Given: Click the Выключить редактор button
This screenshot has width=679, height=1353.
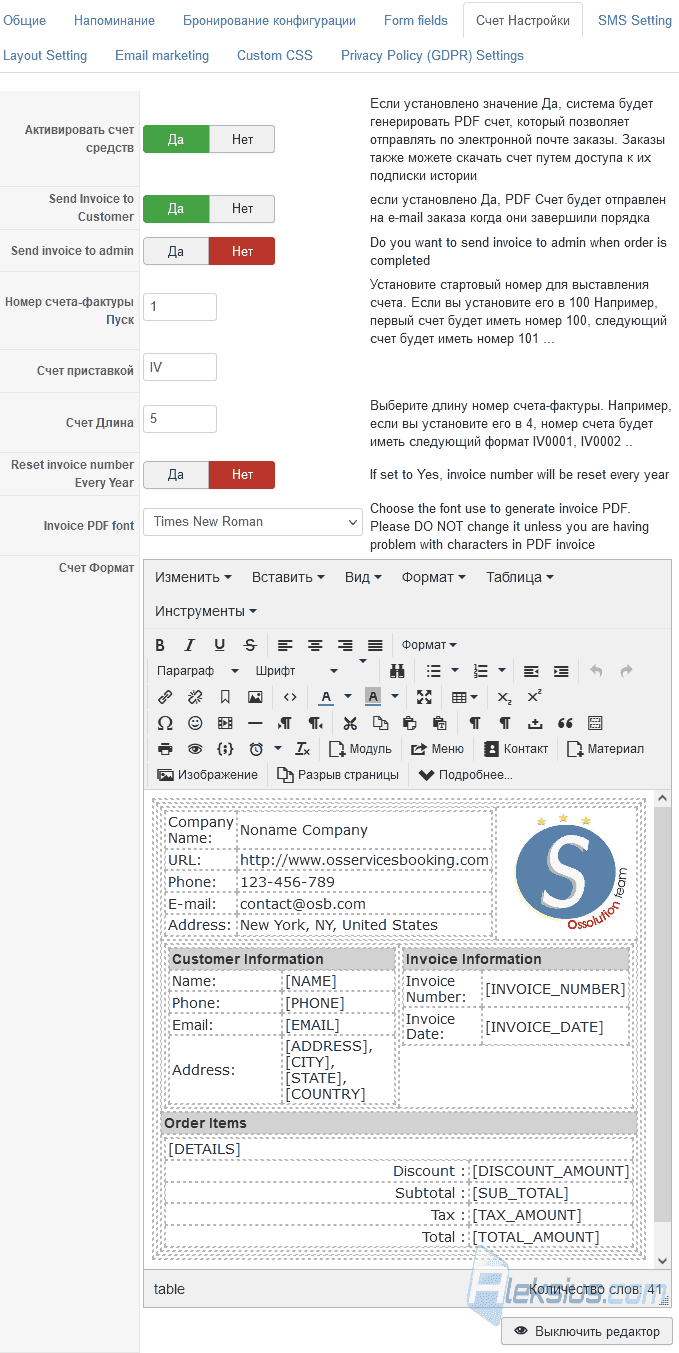Looking at the screenshot, I should point(587,1331).
